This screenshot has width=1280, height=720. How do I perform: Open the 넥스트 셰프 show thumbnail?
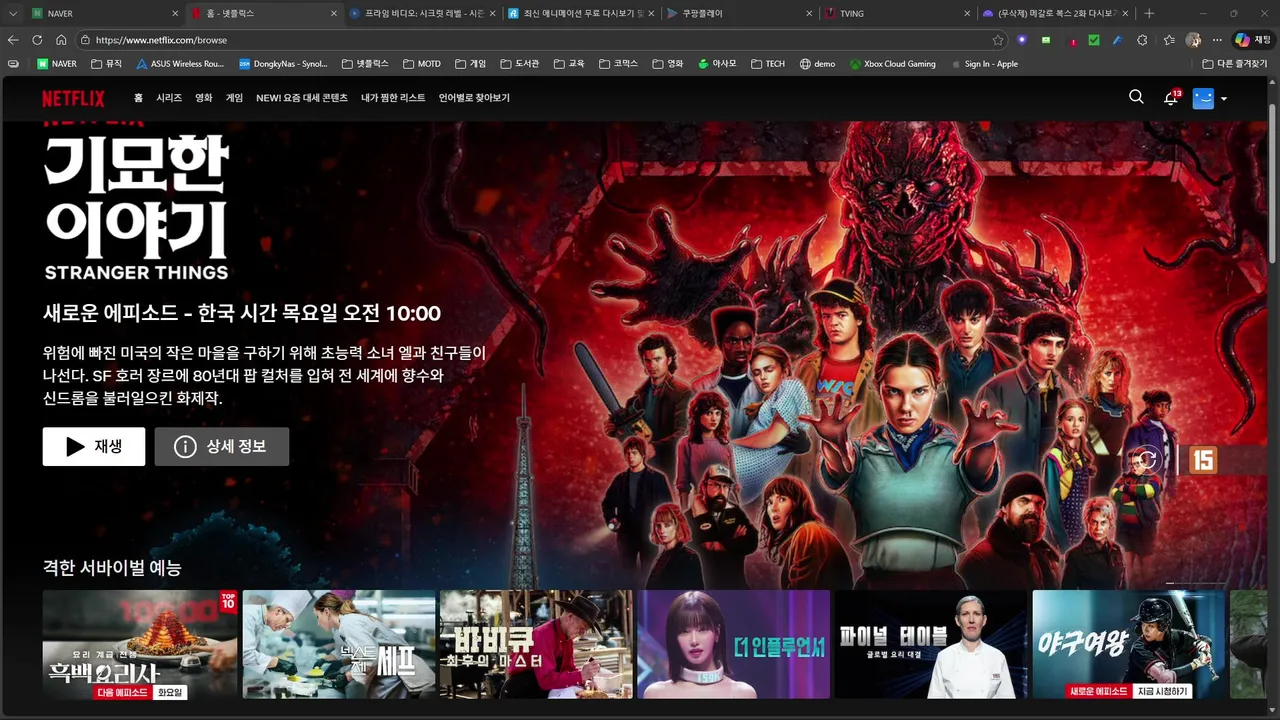(338, 644)
